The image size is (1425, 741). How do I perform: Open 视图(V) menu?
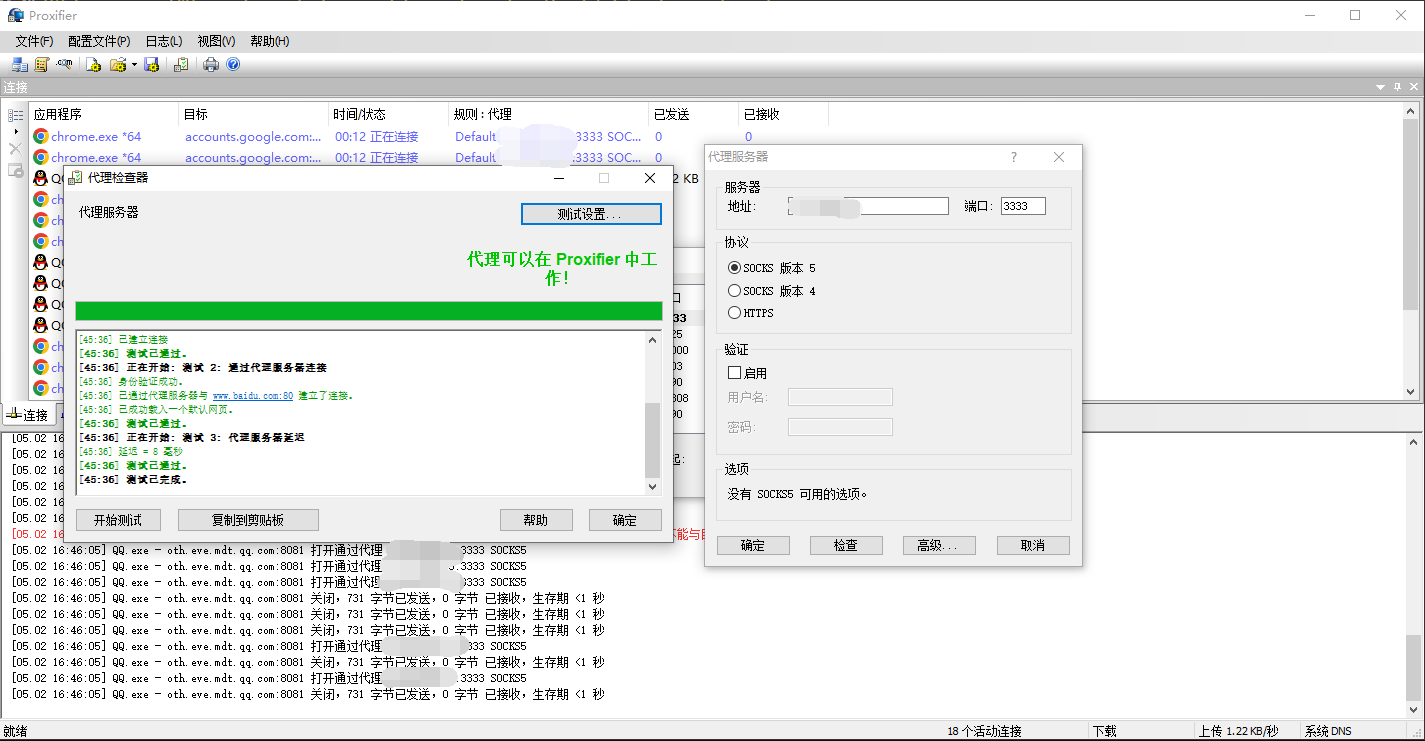coord(216,41)
